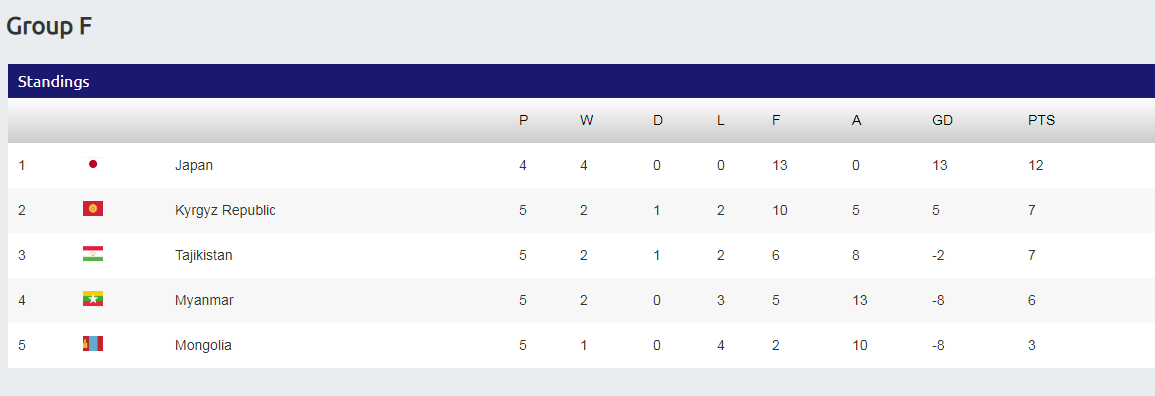Click the Kyrgyz Republic flag icon
Image resolution: width=1155 pixels, height=396 pixels.
(93, 209)
